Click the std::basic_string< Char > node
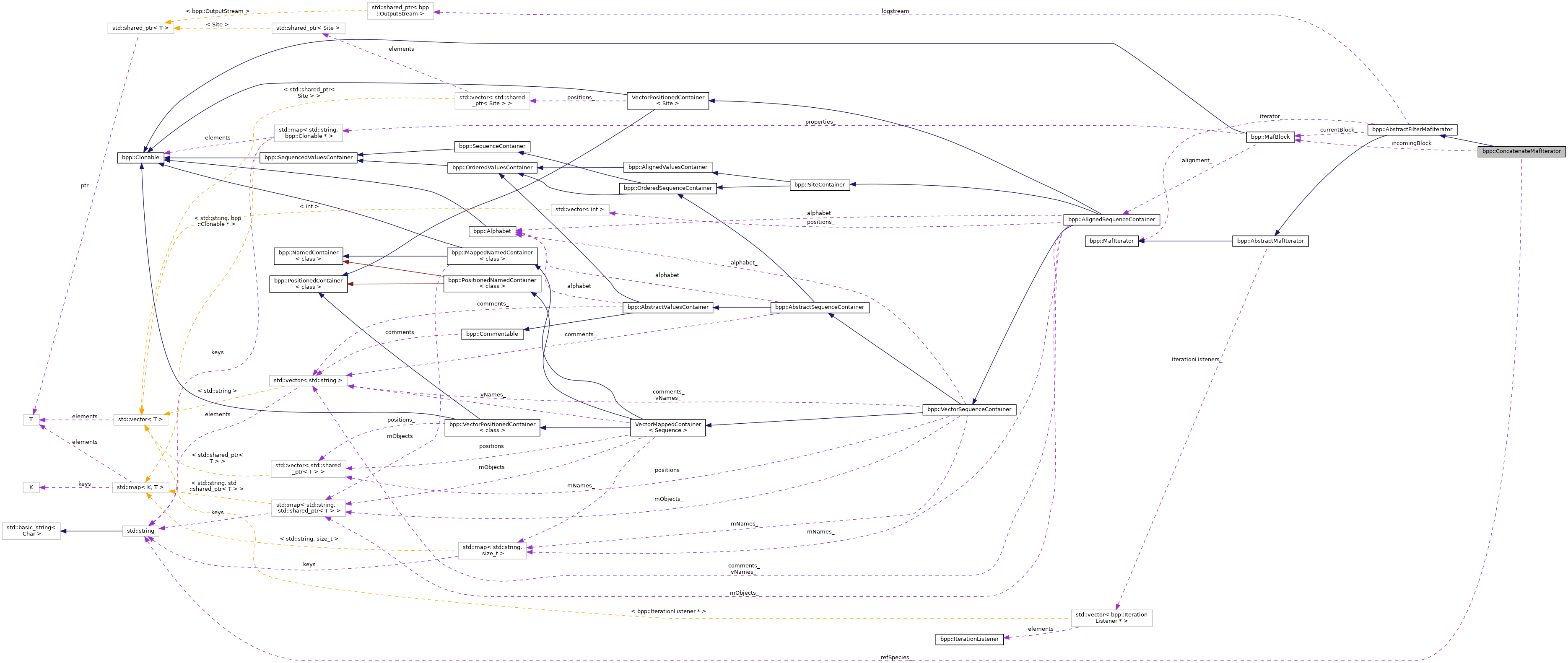 [x=31, y=531]
